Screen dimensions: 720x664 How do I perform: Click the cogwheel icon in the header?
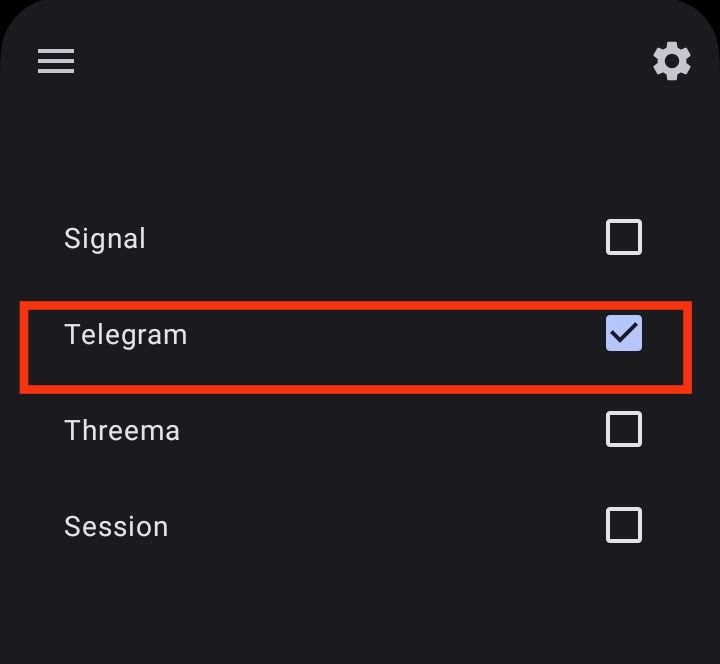coord(672,61)
